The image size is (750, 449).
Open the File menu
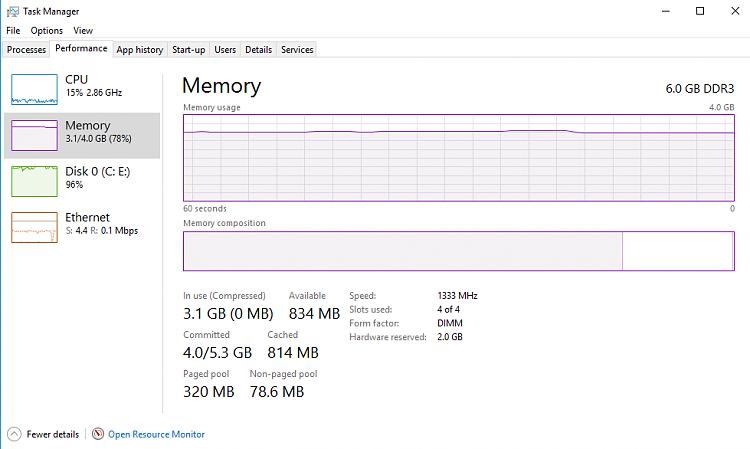pos(13,31)
